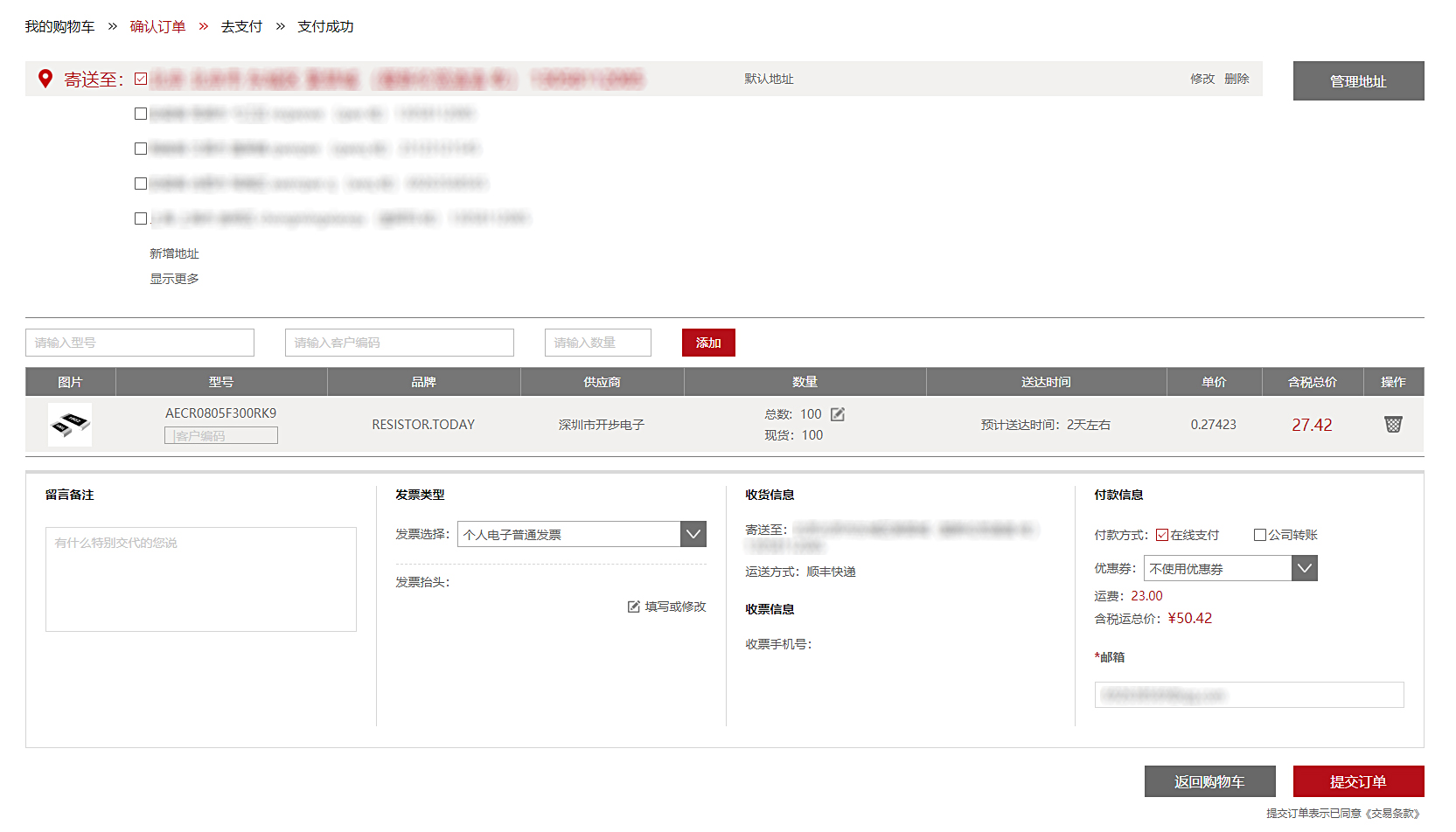Click the edit quantity pencil icon

(x=838, y=414)
